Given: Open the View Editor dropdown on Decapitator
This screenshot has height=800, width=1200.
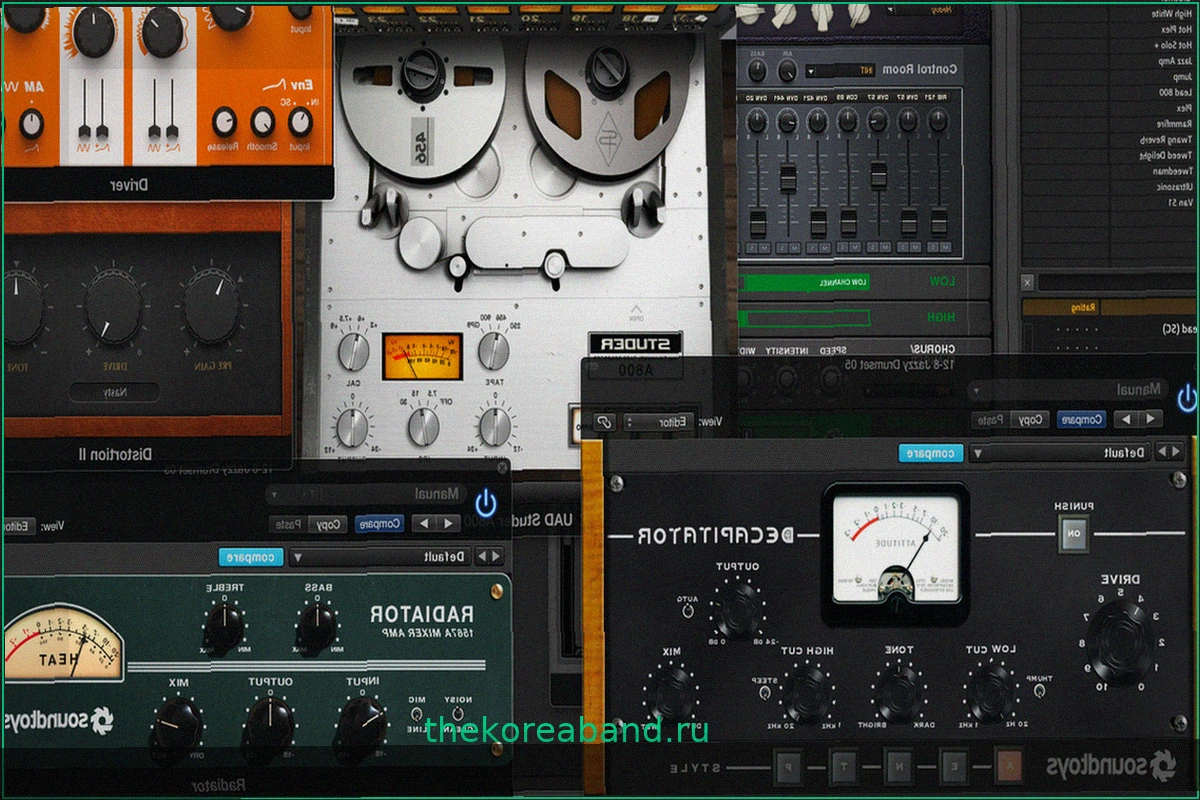Looking at the screenshot, I should pos(659,422).
